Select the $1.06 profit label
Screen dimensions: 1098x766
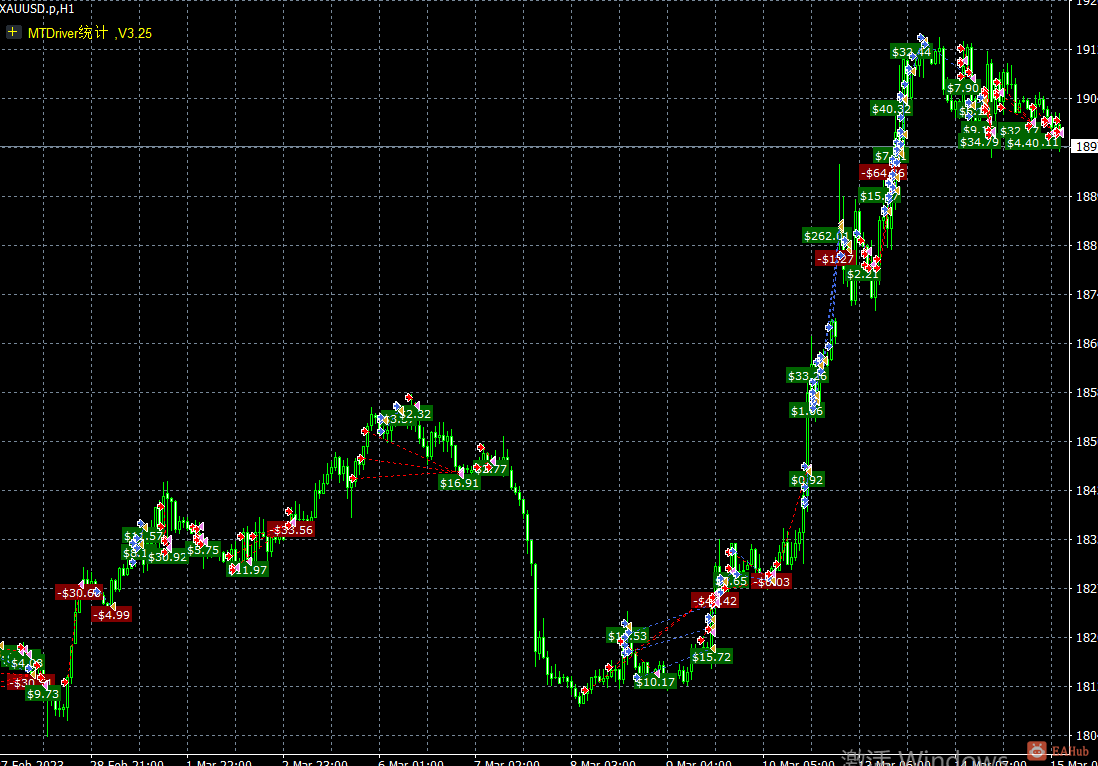(x=807, y=411)
